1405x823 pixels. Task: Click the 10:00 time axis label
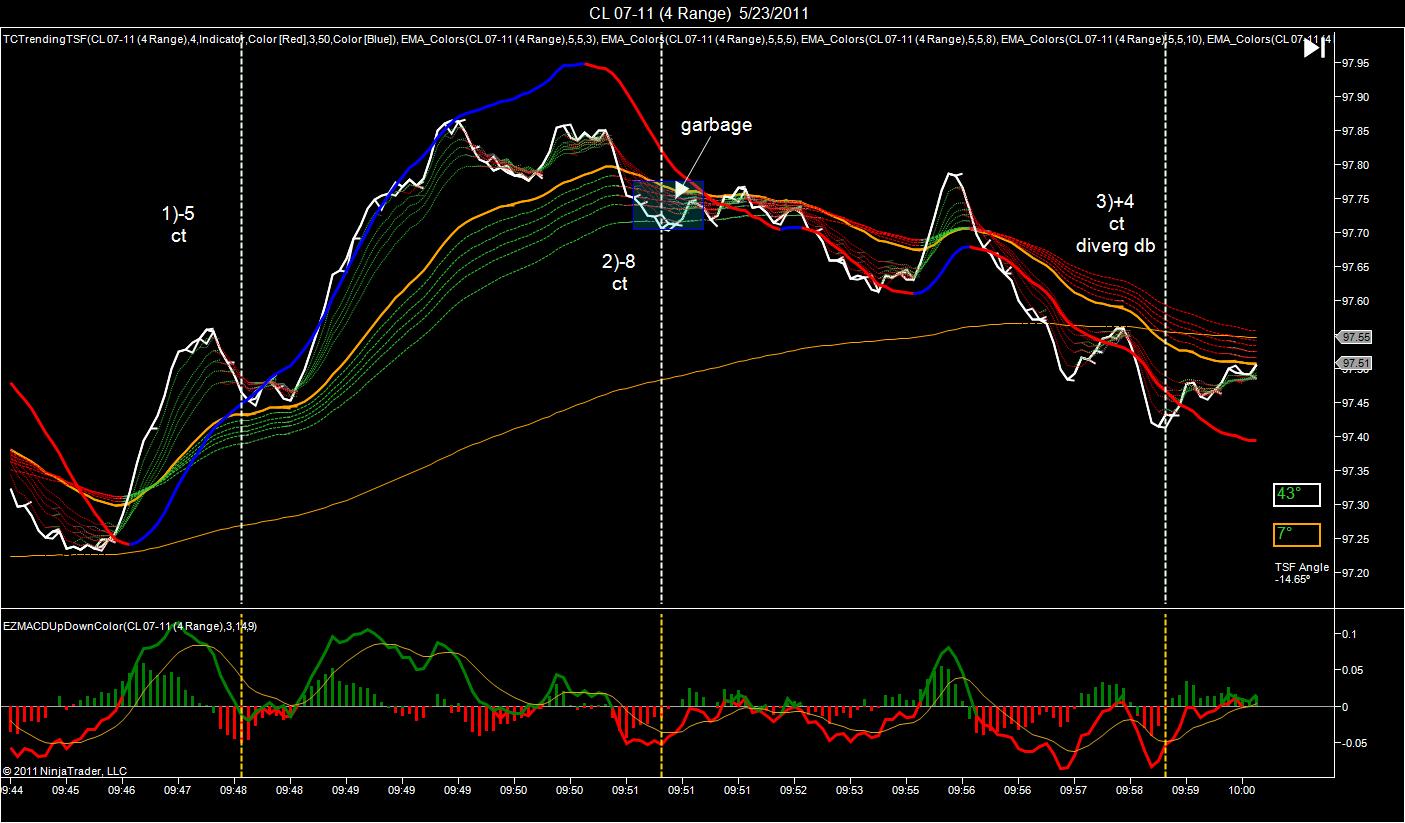[x=1242, y=790]
